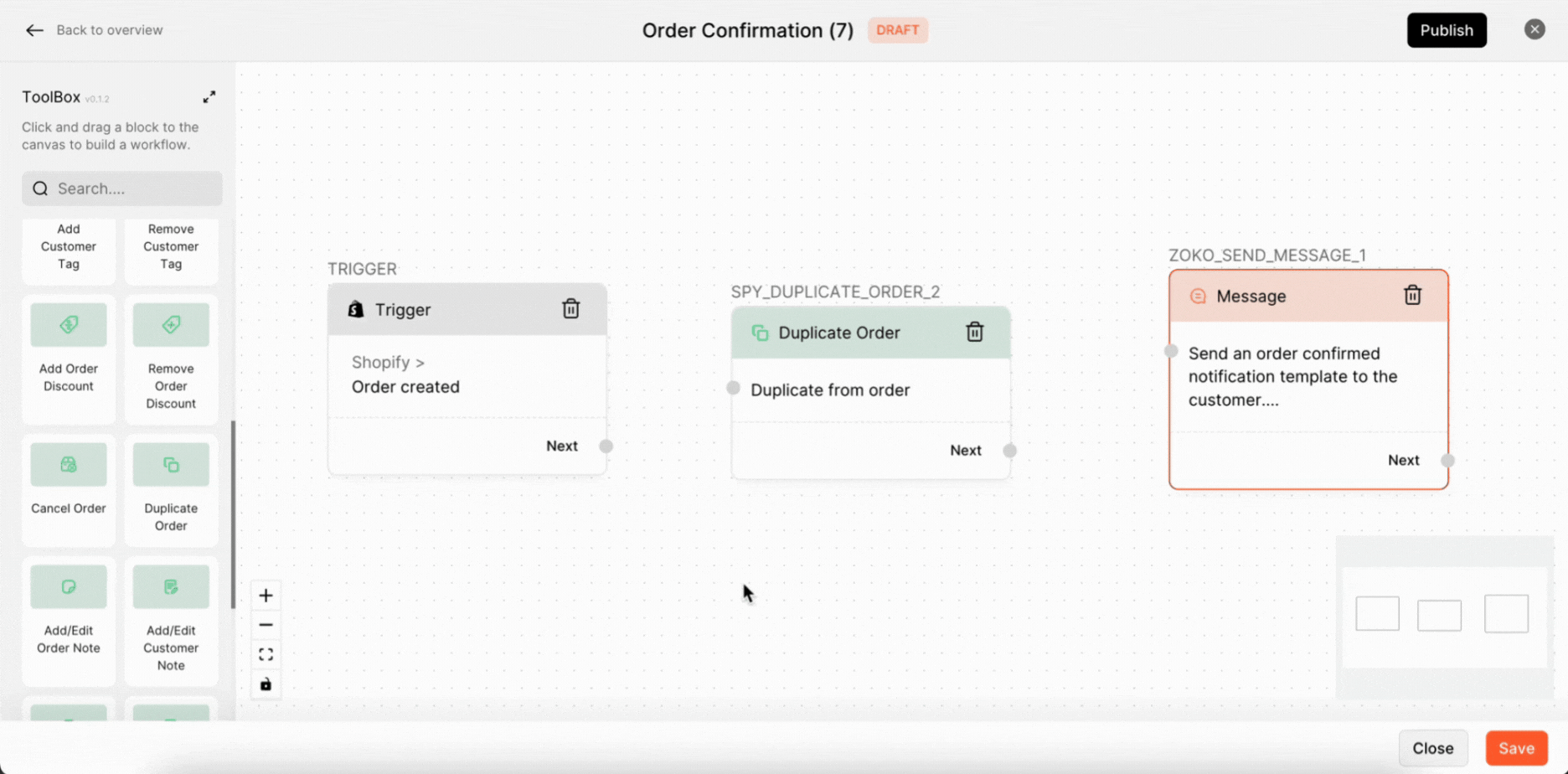Click the Duplicate Order input port
Viewport: 1568px width, 774px height.
click(734, 388)
